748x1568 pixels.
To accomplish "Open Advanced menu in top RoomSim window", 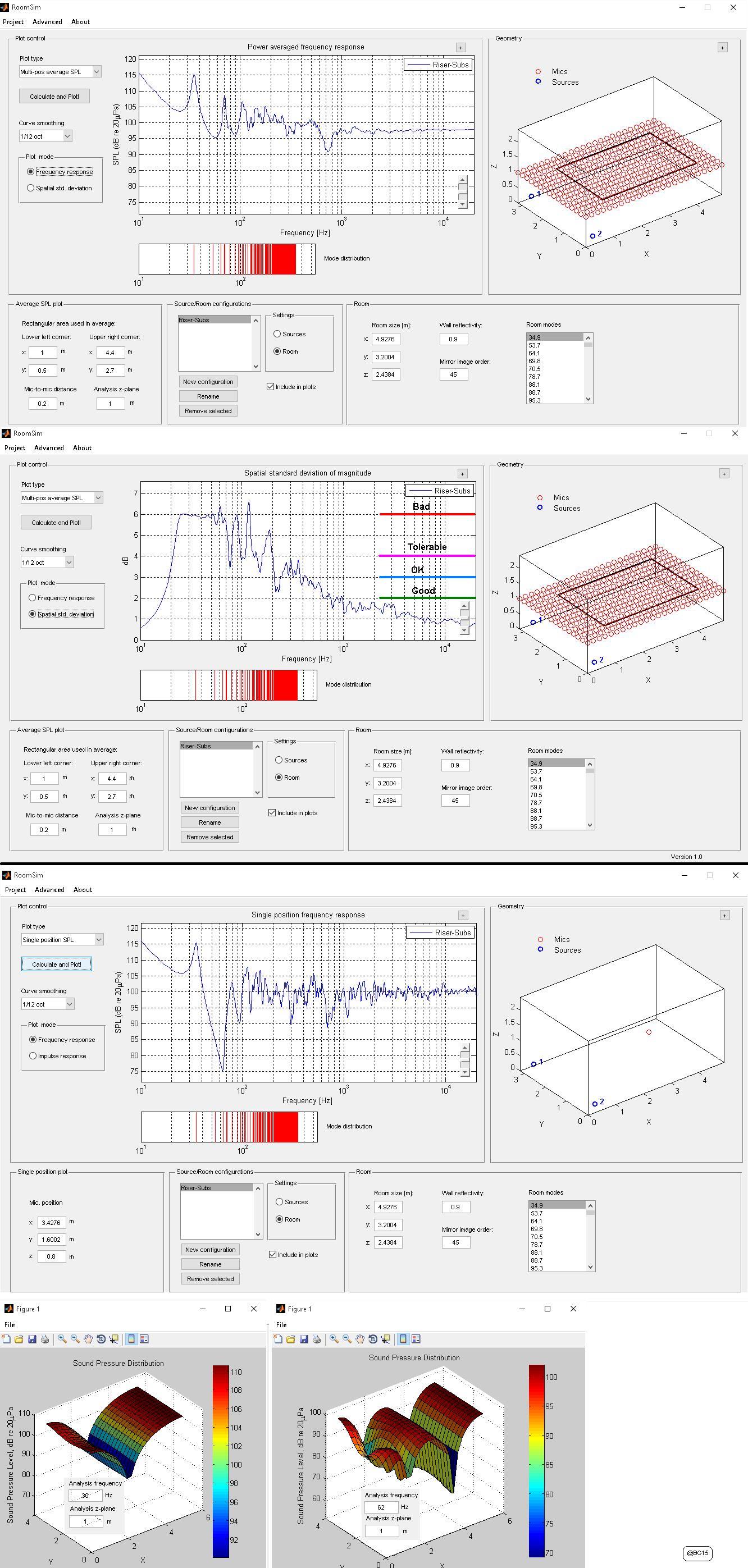I will point(48,22).
